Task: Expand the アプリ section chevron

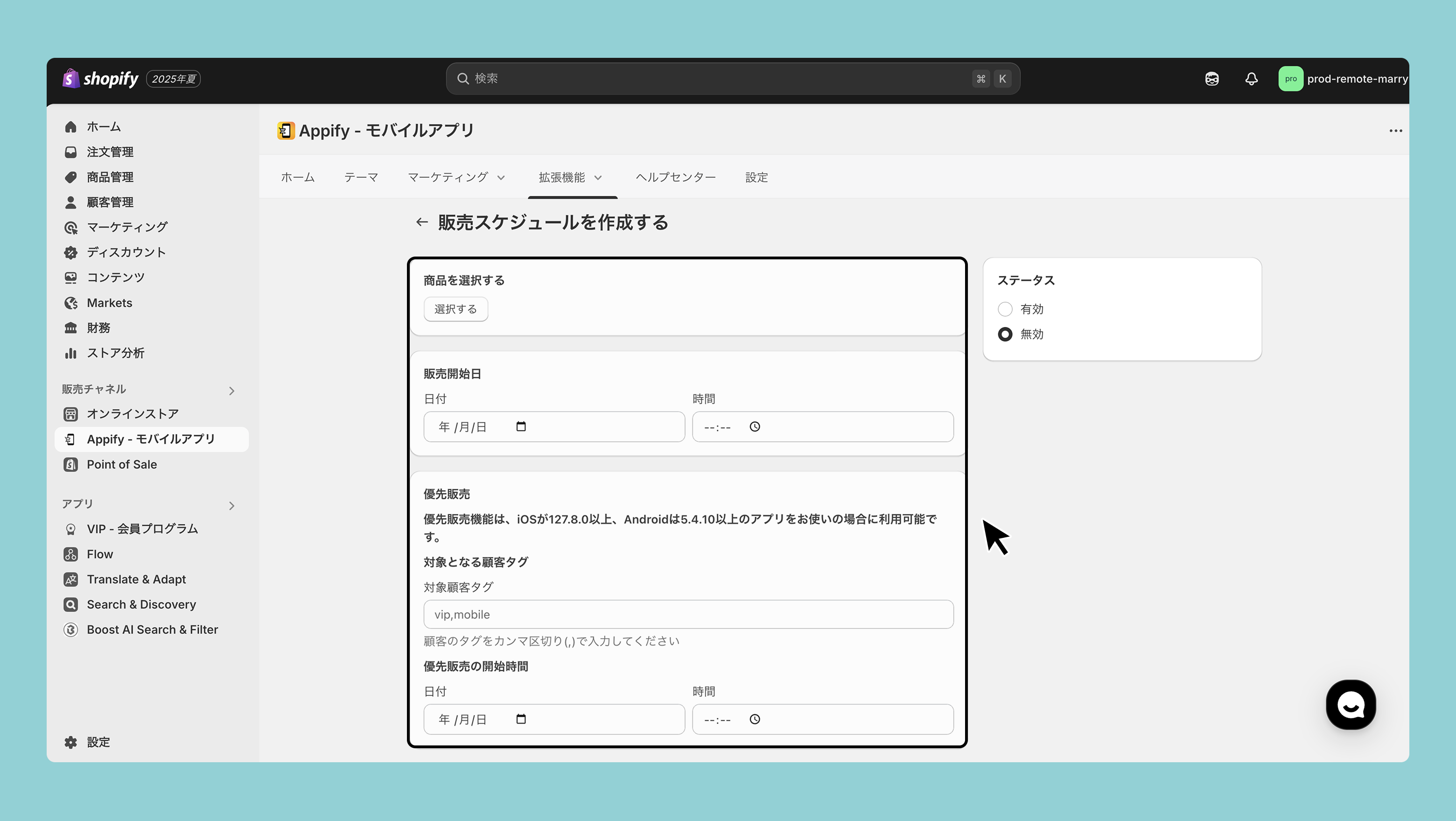Action: click(x=231, y=505)
